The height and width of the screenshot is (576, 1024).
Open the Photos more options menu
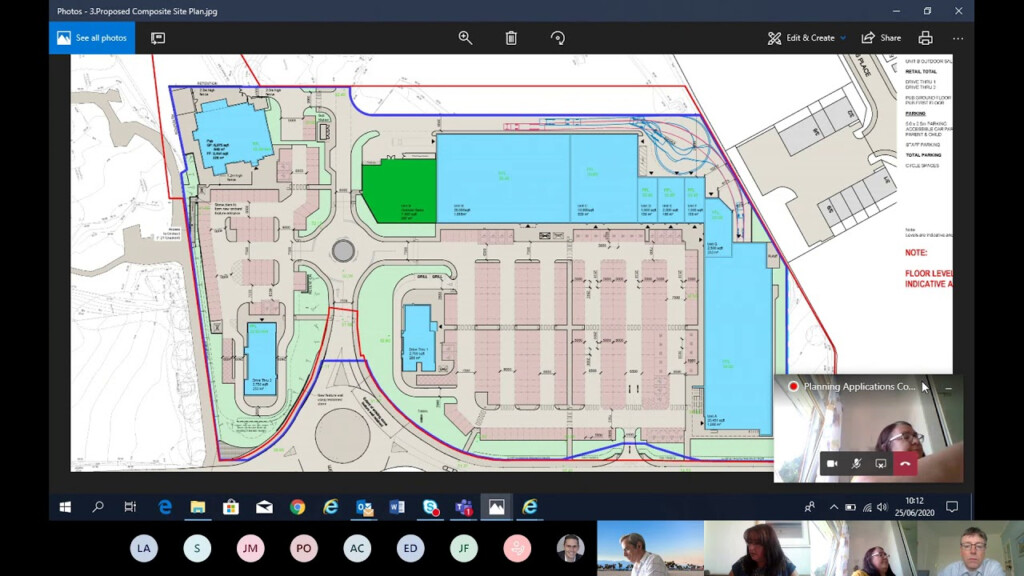point(958,38)
